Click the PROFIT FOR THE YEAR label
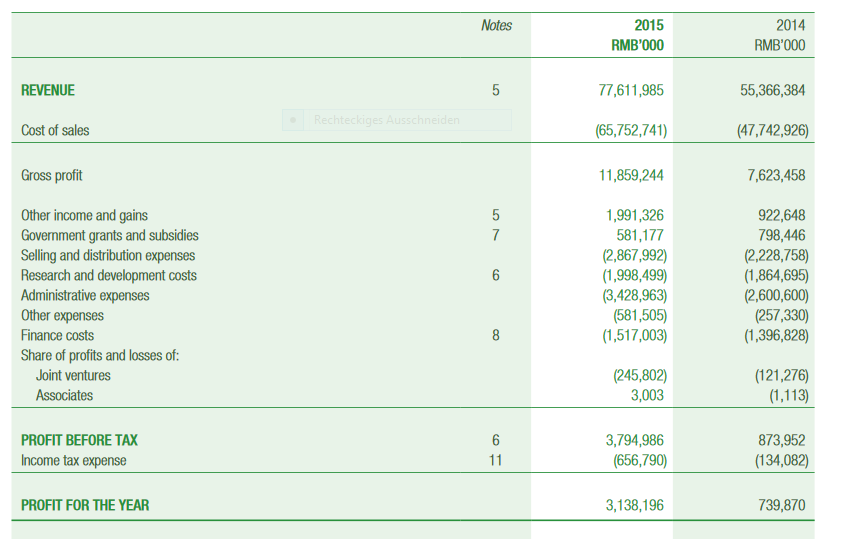861x539 pixels. (x=85, y=505)
